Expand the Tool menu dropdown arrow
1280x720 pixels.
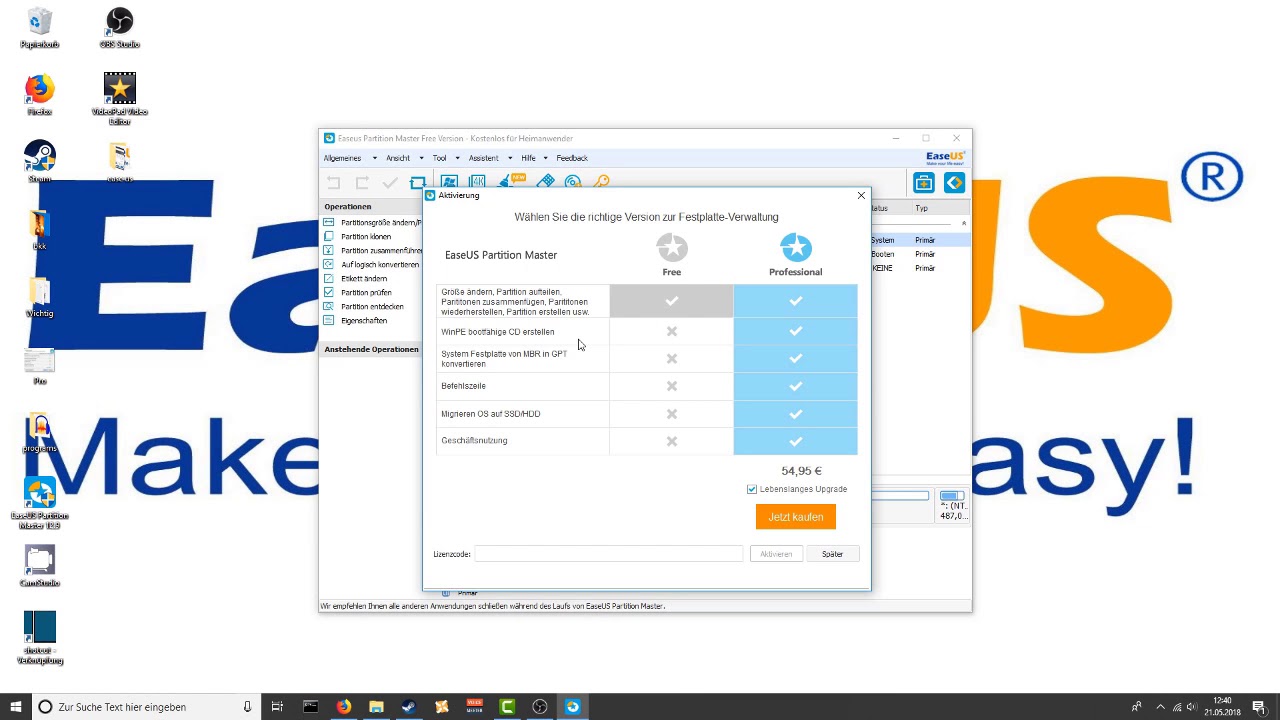click(457, 158)
